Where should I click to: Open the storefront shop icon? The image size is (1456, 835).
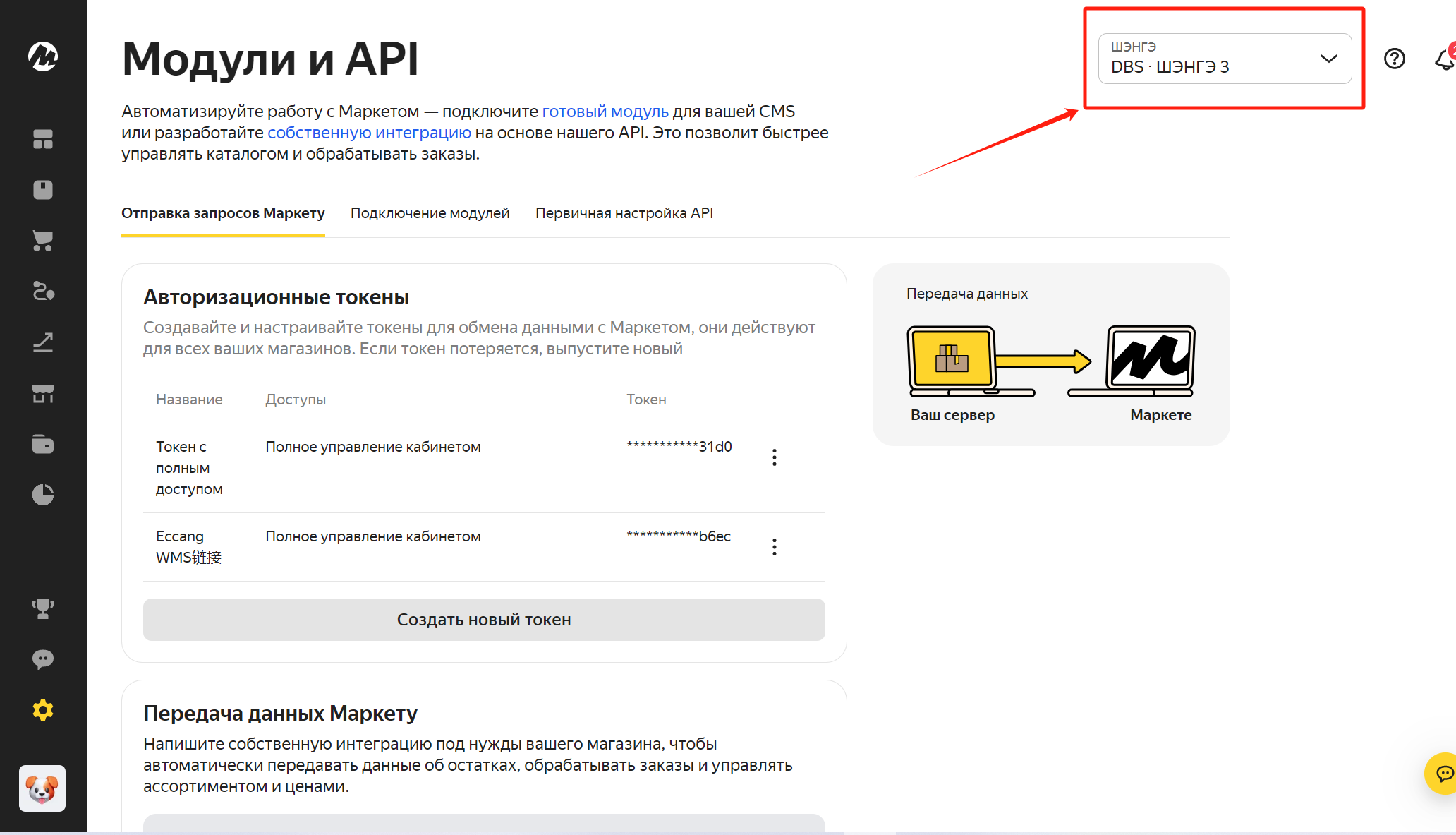(43, 393)
